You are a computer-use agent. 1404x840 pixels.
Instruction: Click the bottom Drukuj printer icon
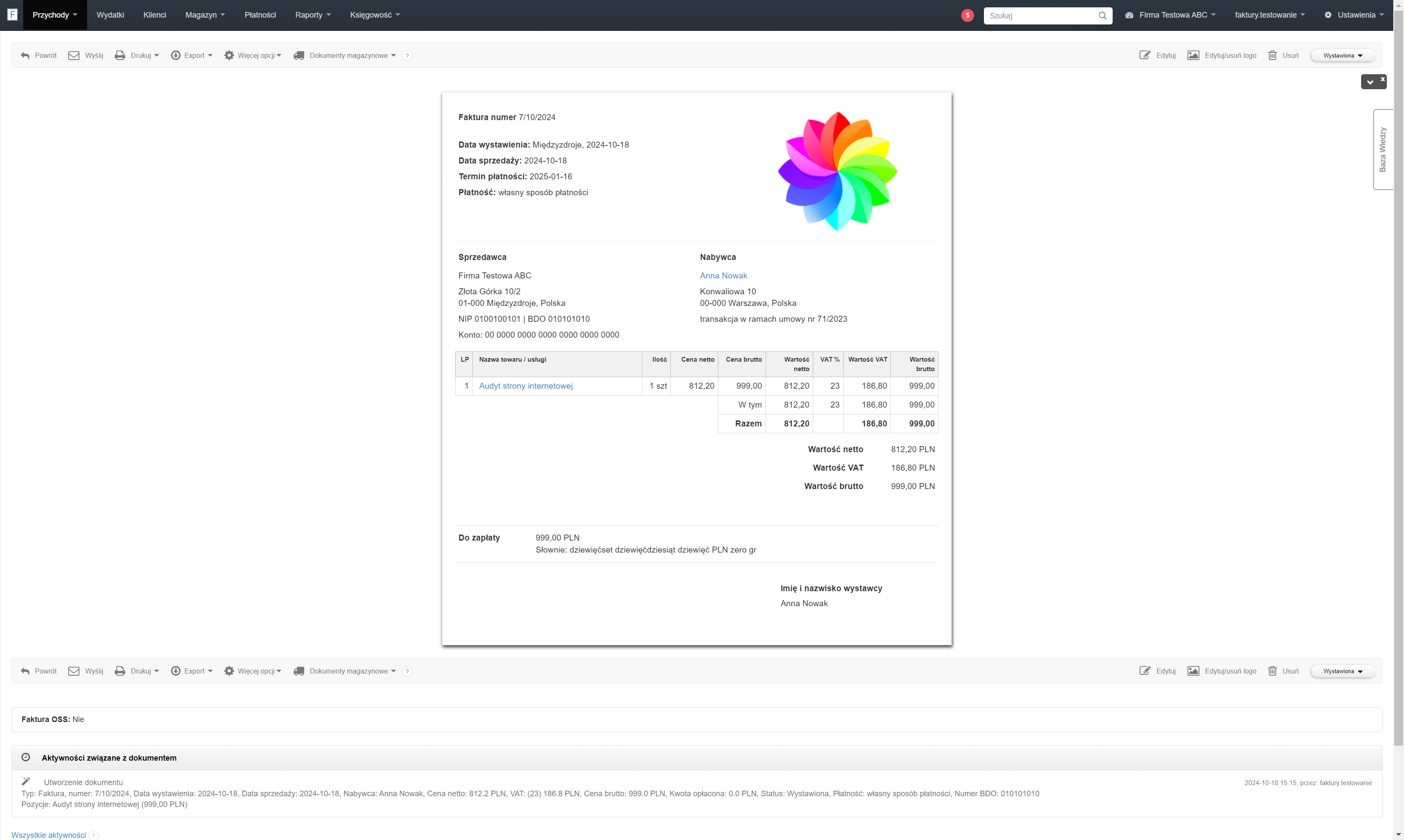120,671
